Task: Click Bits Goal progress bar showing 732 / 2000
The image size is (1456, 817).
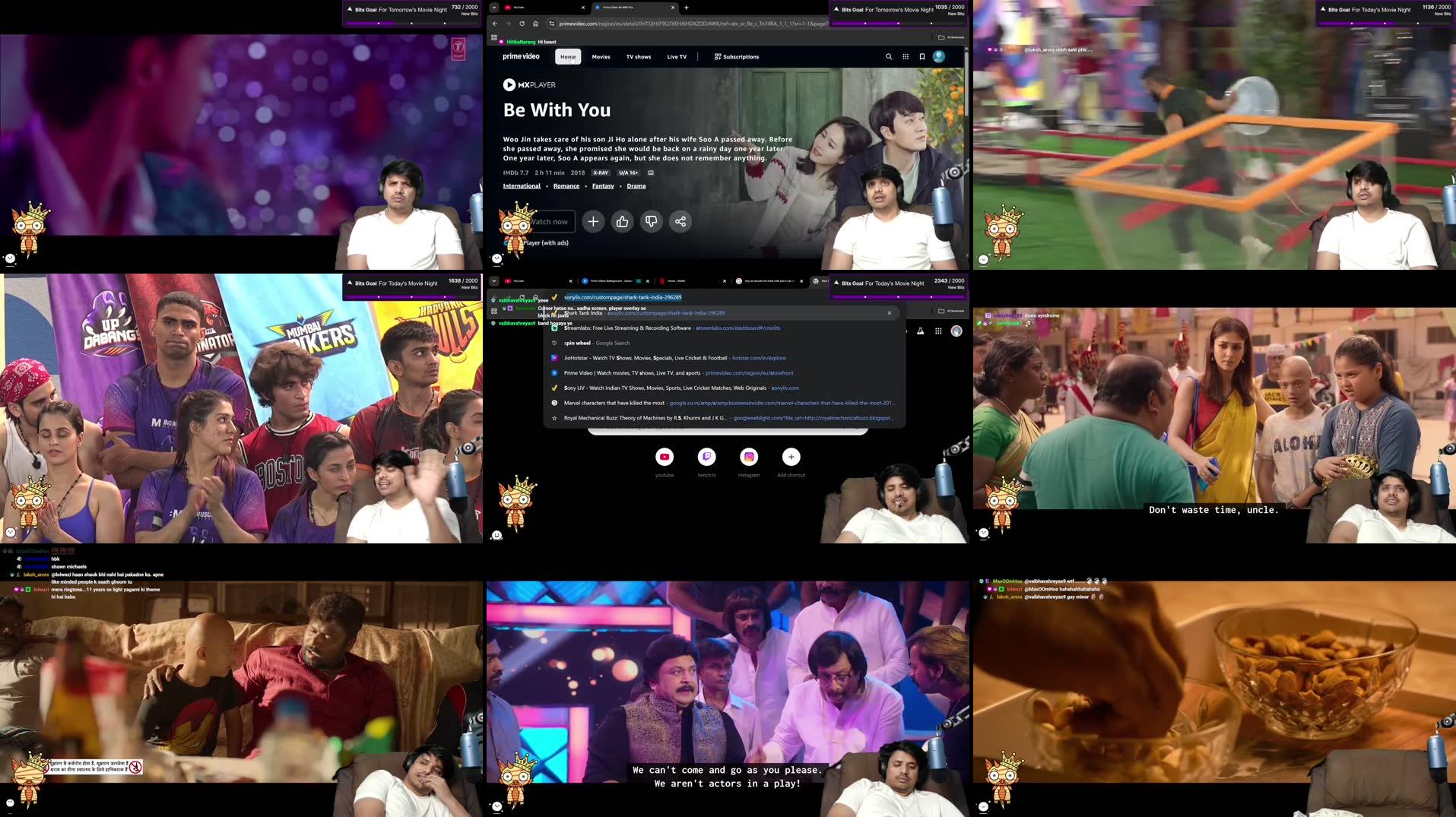Action: [411, 23]
